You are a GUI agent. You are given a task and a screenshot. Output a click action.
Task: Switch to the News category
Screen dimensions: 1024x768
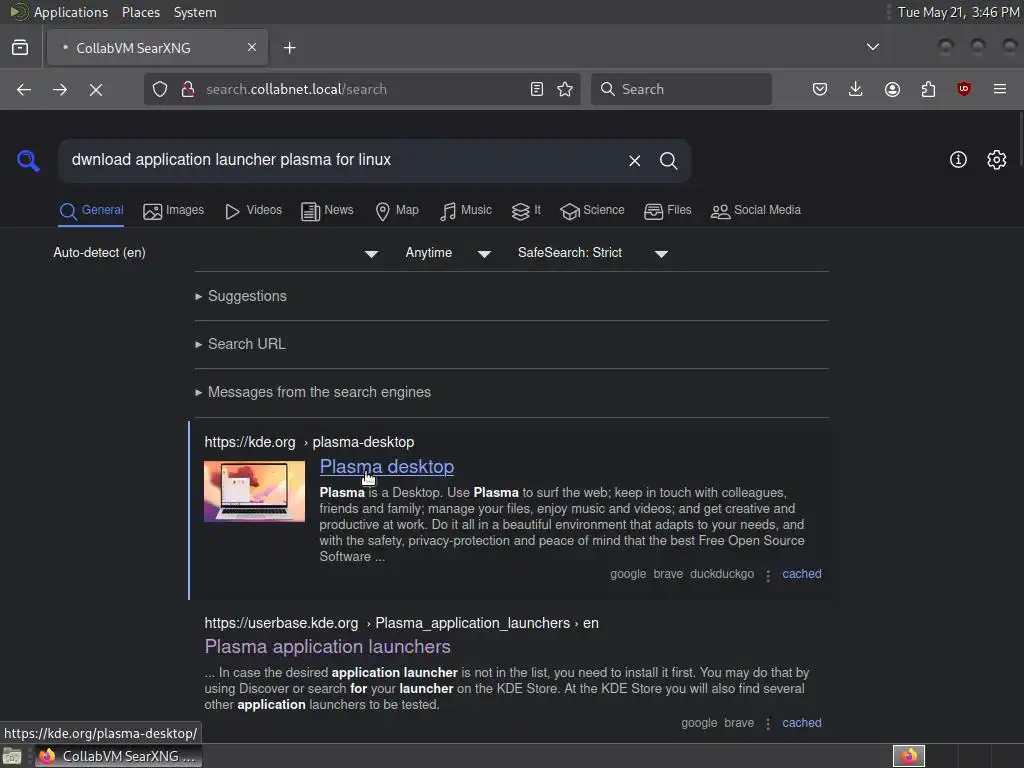coord(327,210)
